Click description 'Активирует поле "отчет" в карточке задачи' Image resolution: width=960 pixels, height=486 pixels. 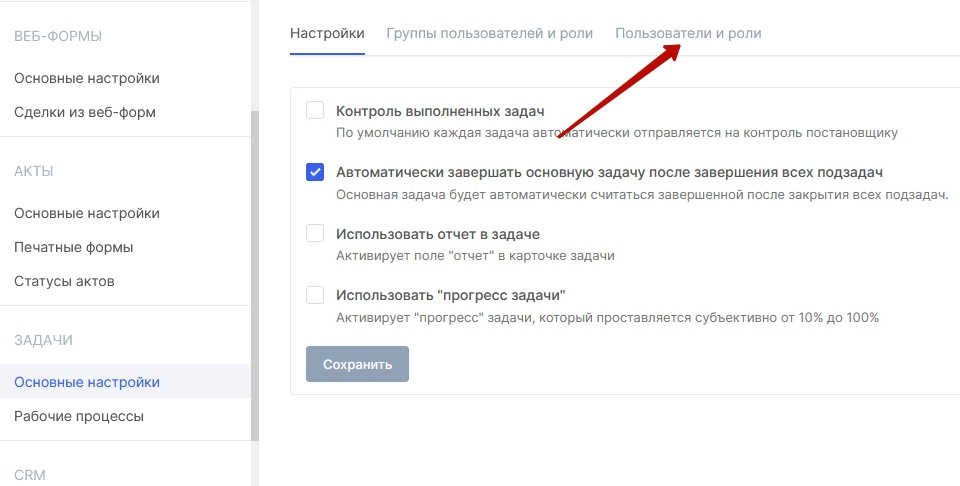(x=475, y=256)
